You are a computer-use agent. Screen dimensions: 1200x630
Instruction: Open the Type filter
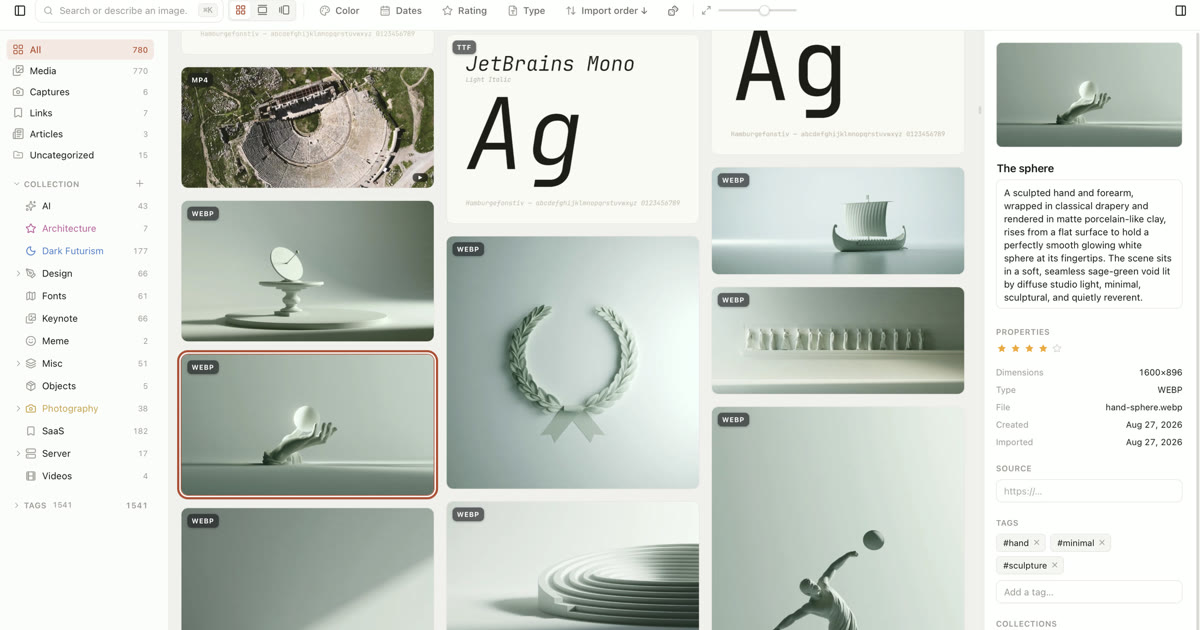[x=526, y=11]
